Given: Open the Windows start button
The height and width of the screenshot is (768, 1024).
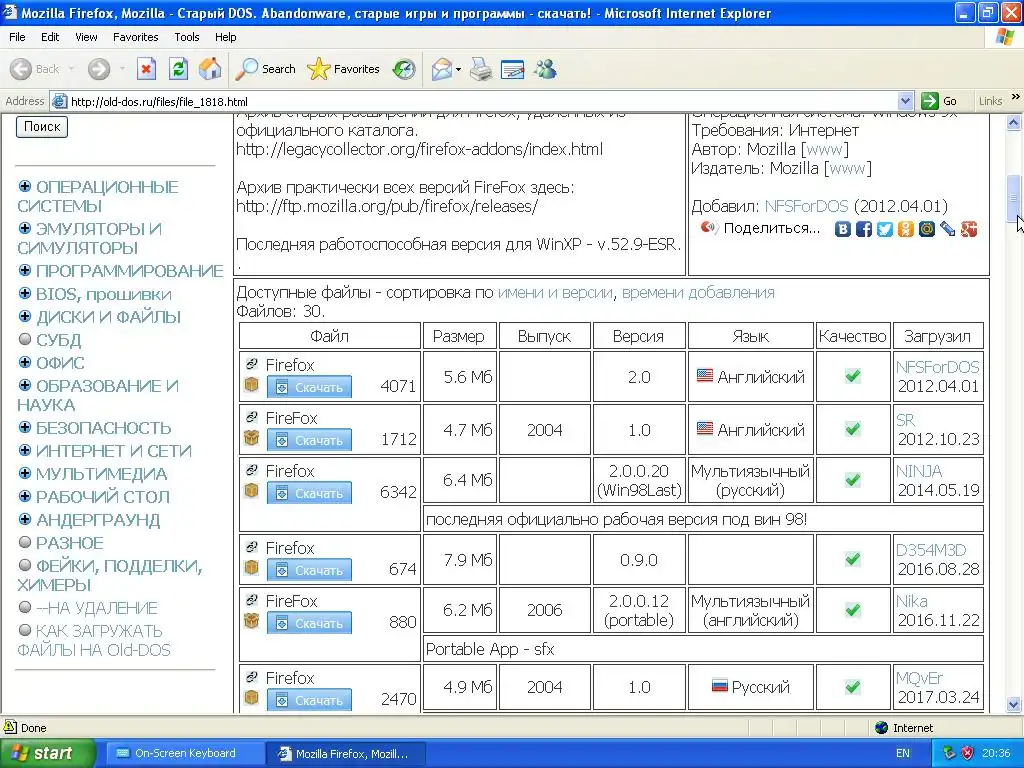Looking at the screenshot, I should tap(48, 753).
